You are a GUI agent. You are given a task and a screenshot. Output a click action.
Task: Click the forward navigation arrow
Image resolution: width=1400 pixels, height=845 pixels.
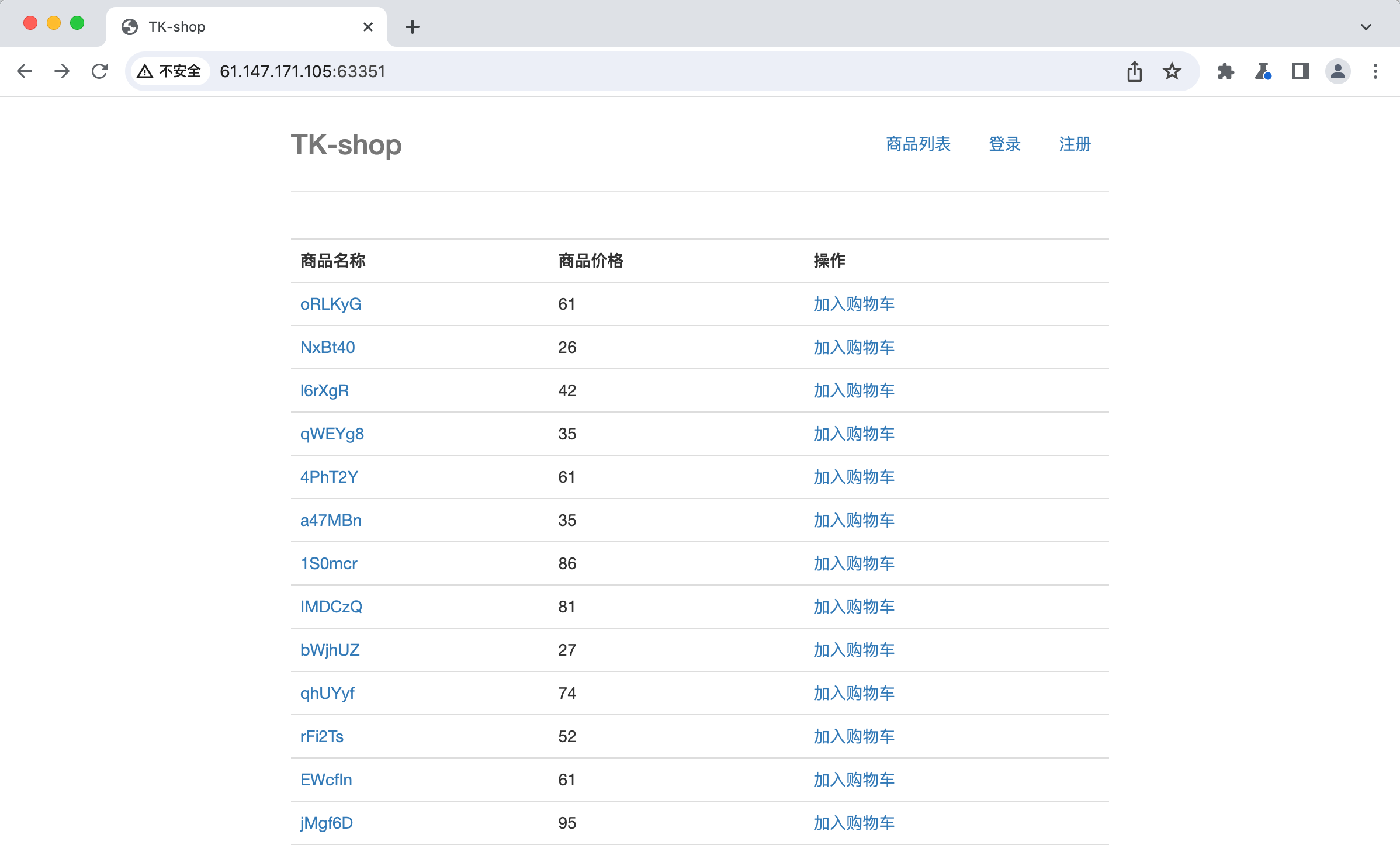point(62,71)
